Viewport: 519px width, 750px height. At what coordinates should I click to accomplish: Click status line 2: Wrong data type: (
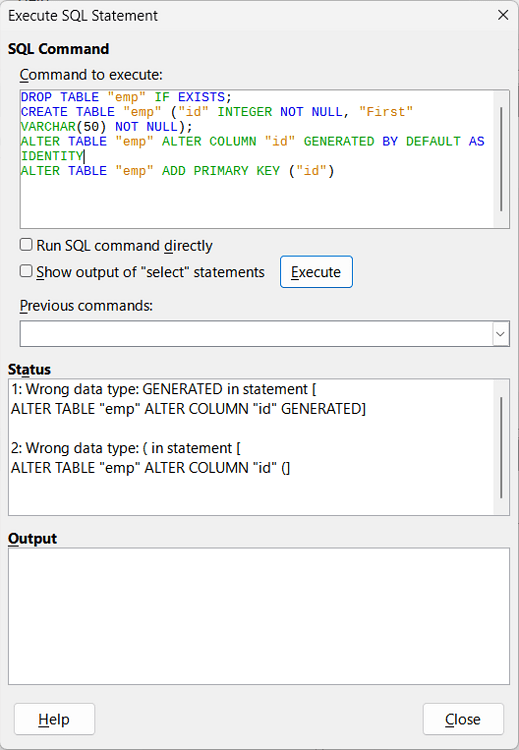click(x=126, y=448)
